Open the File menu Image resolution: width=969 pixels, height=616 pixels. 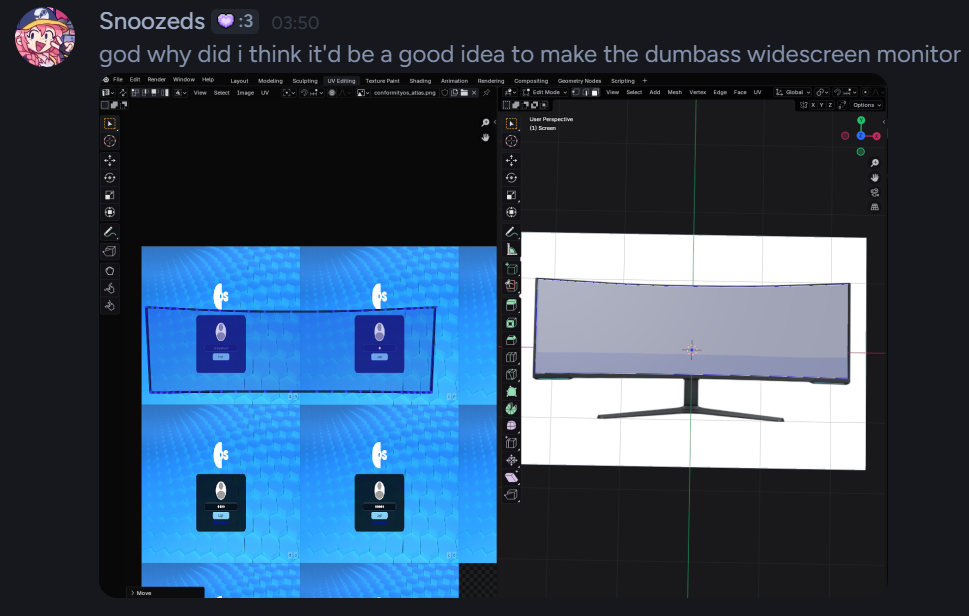[117, 80]
